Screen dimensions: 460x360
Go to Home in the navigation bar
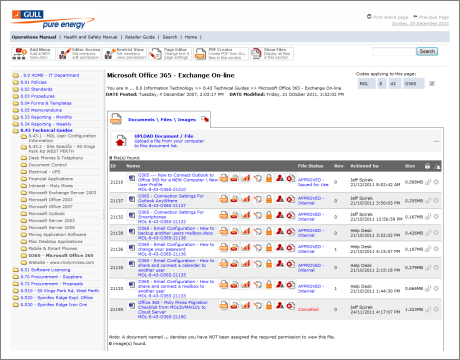point(191,37)
